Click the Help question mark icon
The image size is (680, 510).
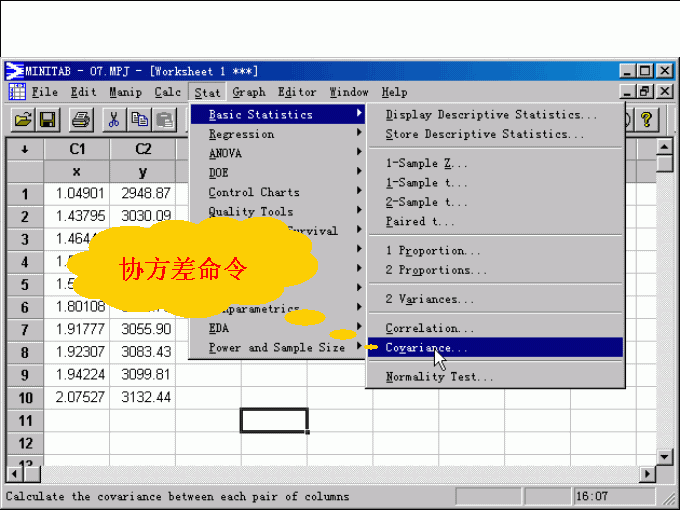pos(647,120)
